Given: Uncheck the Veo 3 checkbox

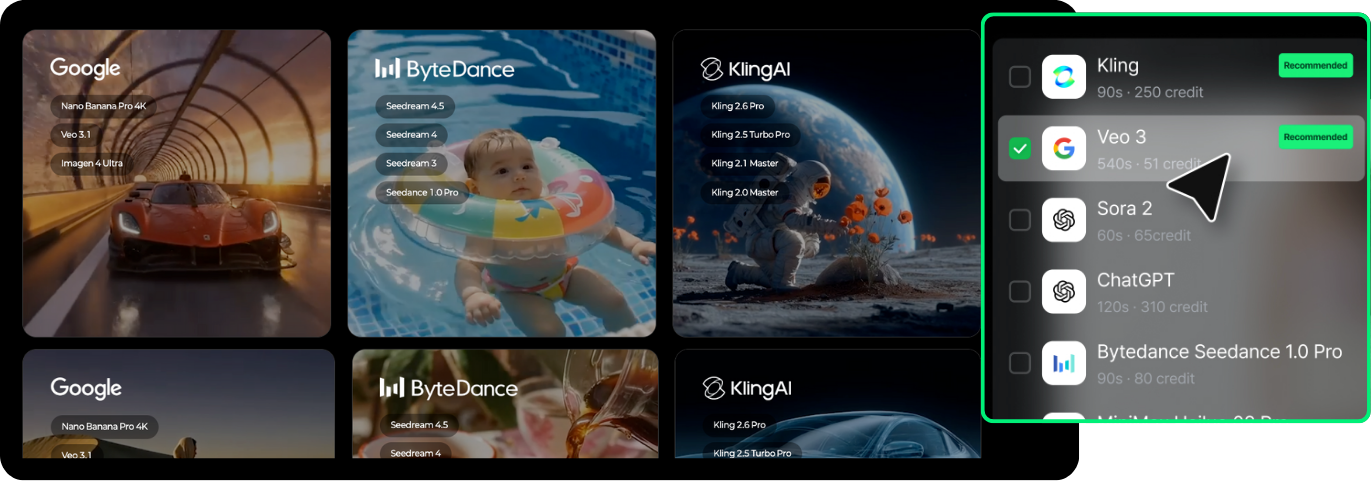Looking at the screenshot, I should pyautogui.click(x=1019, y=149).
